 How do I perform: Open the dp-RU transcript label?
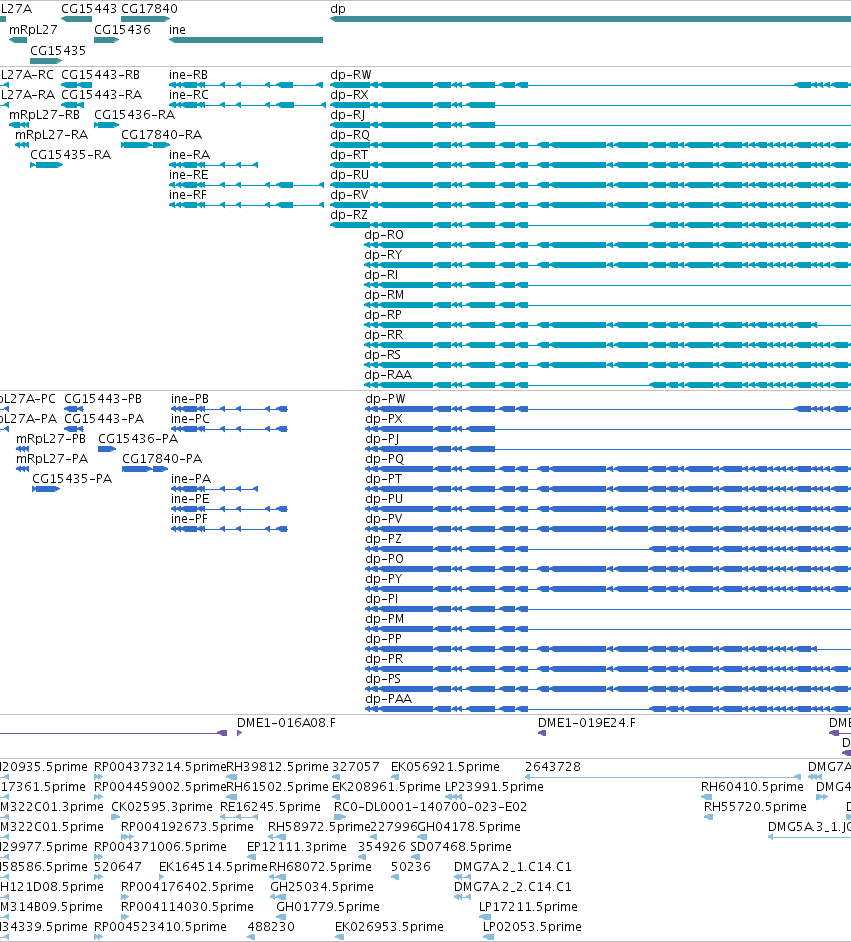point(350,175)
